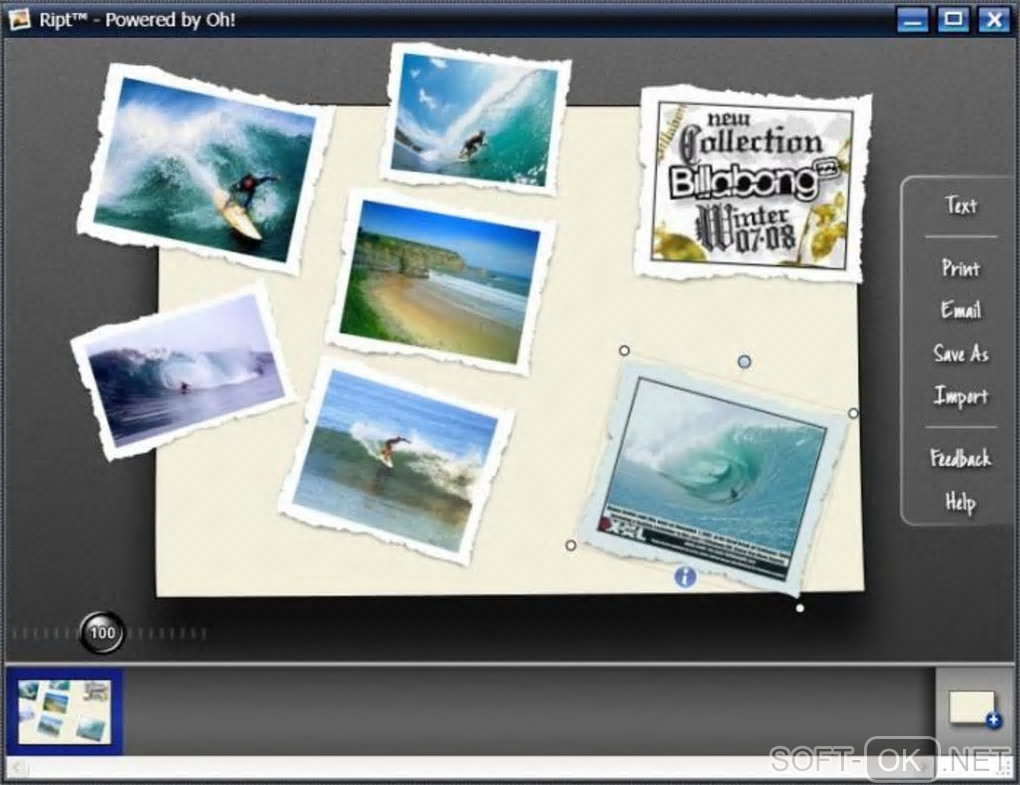Select the beach cliff landscape photo

point(442,282)
